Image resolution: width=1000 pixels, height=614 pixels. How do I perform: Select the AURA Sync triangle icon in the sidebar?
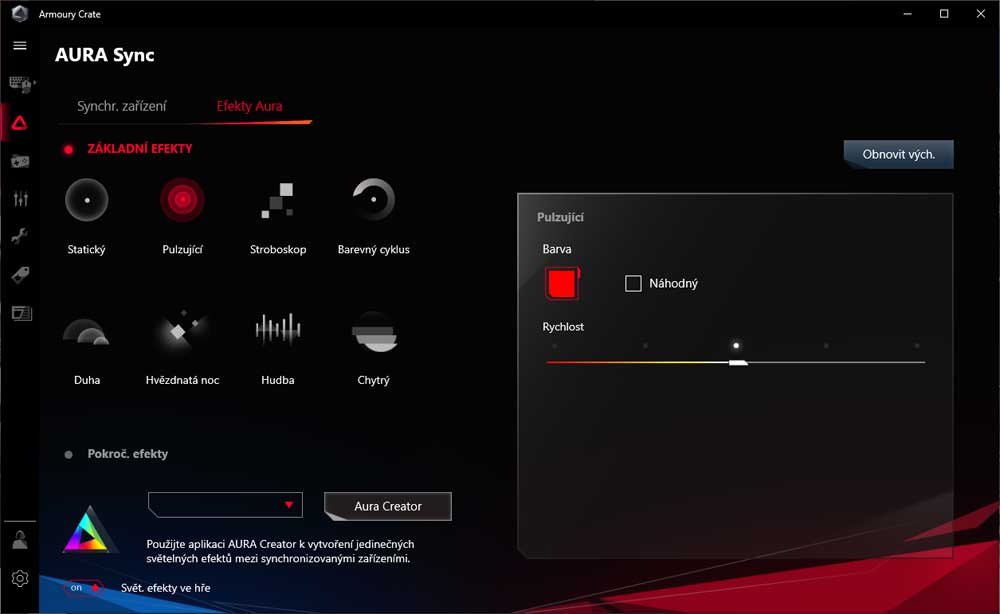pos(20,123)
